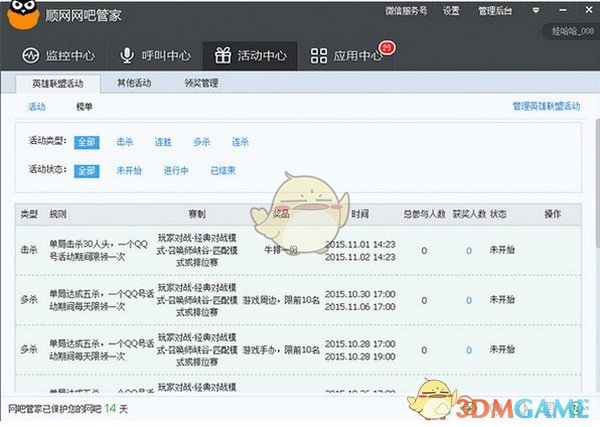The height and width of the screenshot is (427, 600).
Task: Filter activity type by 多杀
Action: coord(202,142)
